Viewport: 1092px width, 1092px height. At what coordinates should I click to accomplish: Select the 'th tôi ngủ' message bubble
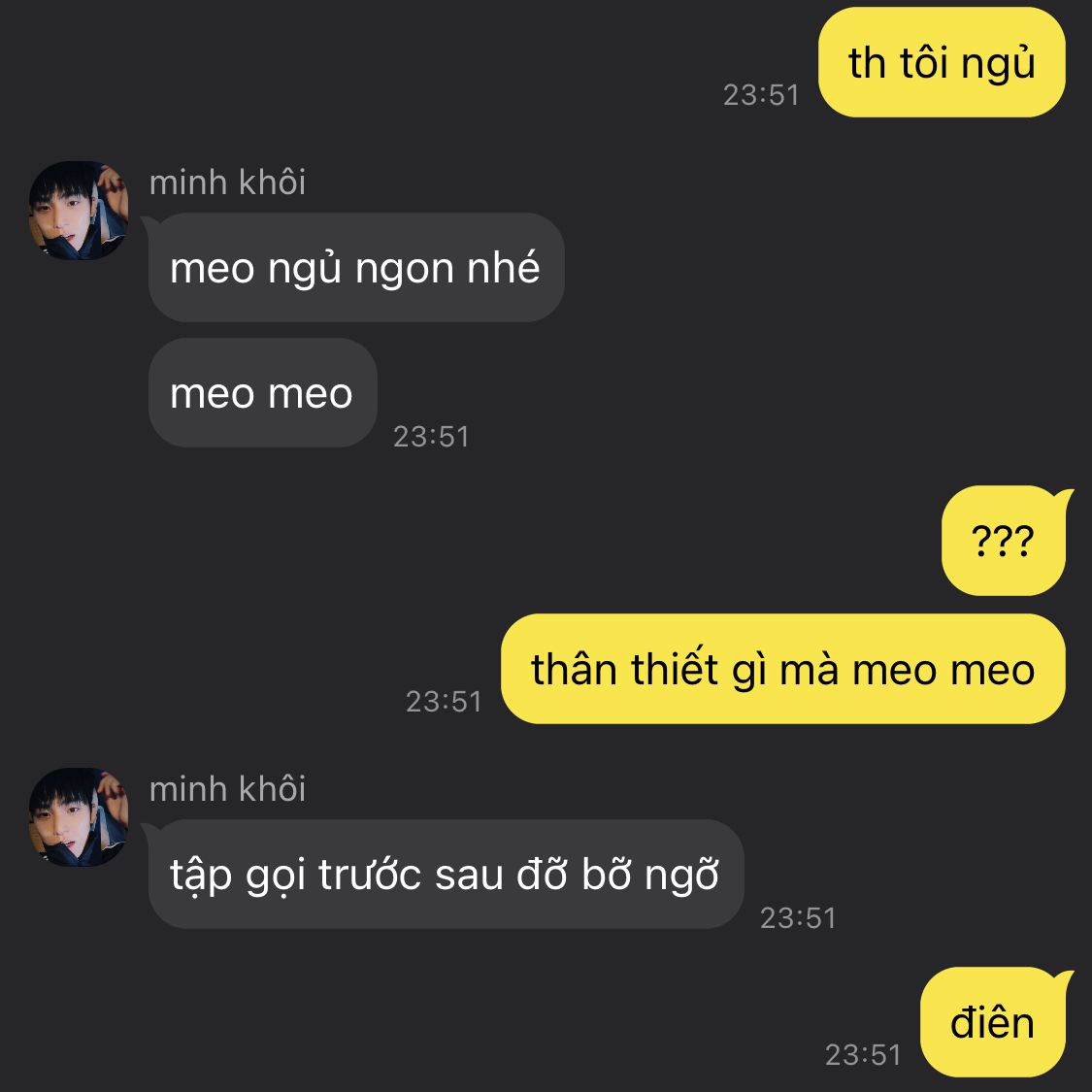pyautogui.click(x=942, y=62)
